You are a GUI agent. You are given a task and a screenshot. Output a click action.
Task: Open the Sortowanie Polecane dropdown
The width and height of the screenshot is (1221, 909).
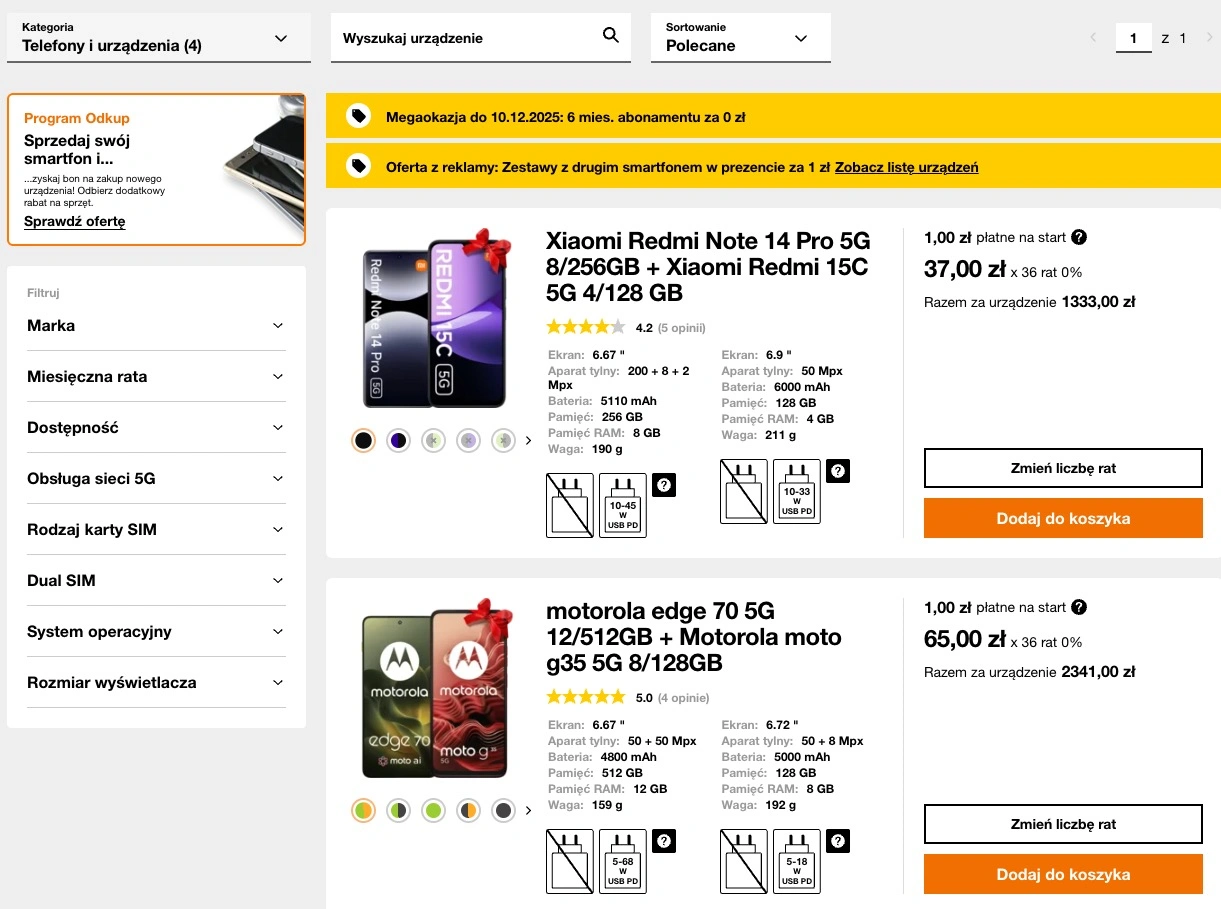click(x=740, y=38)
